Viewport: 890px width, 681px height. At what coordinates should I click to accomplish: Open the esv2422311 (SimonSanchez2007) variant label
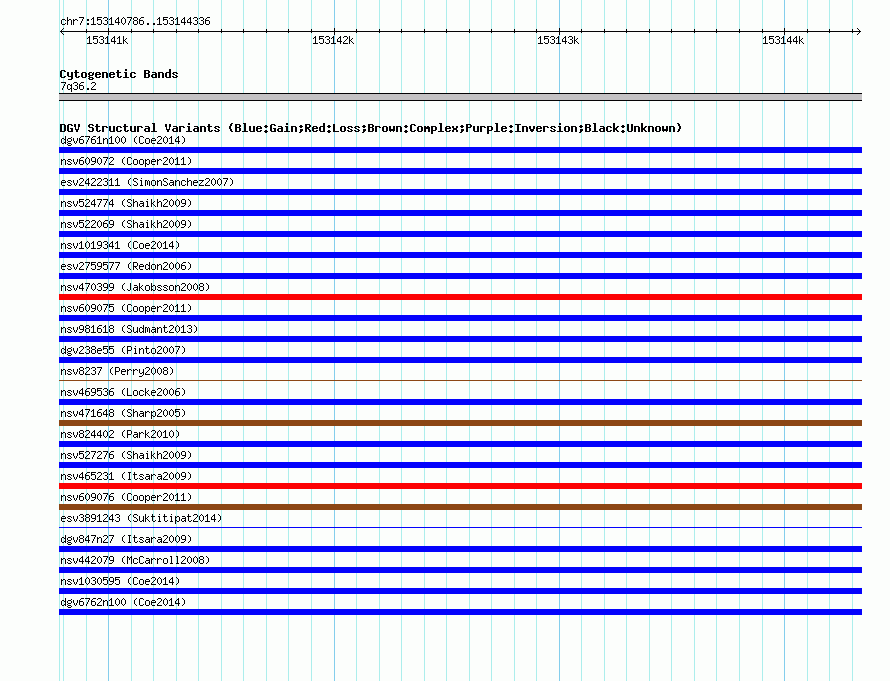pyautogui.click(x=147, y=182)
